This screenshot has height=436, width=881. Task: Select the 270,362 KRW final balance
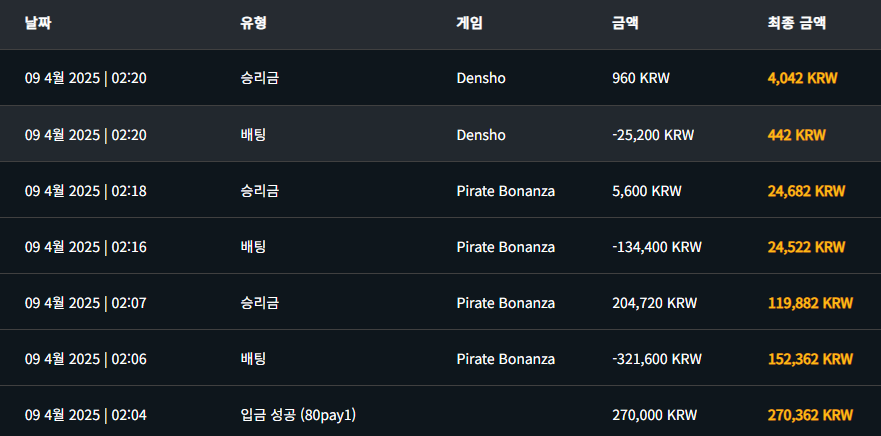pos(810,415)
